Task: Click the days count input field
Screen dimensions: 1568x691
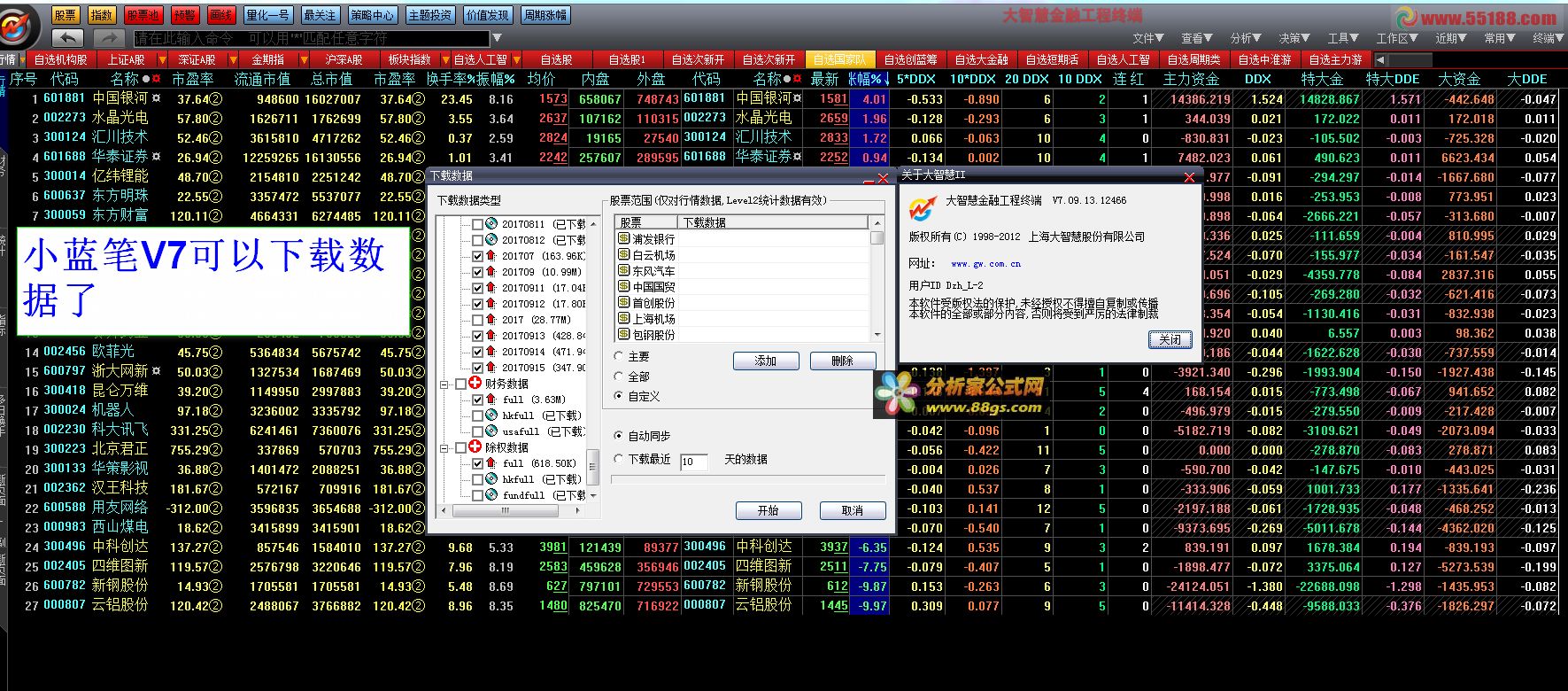Action: click(x=693, y=462)
